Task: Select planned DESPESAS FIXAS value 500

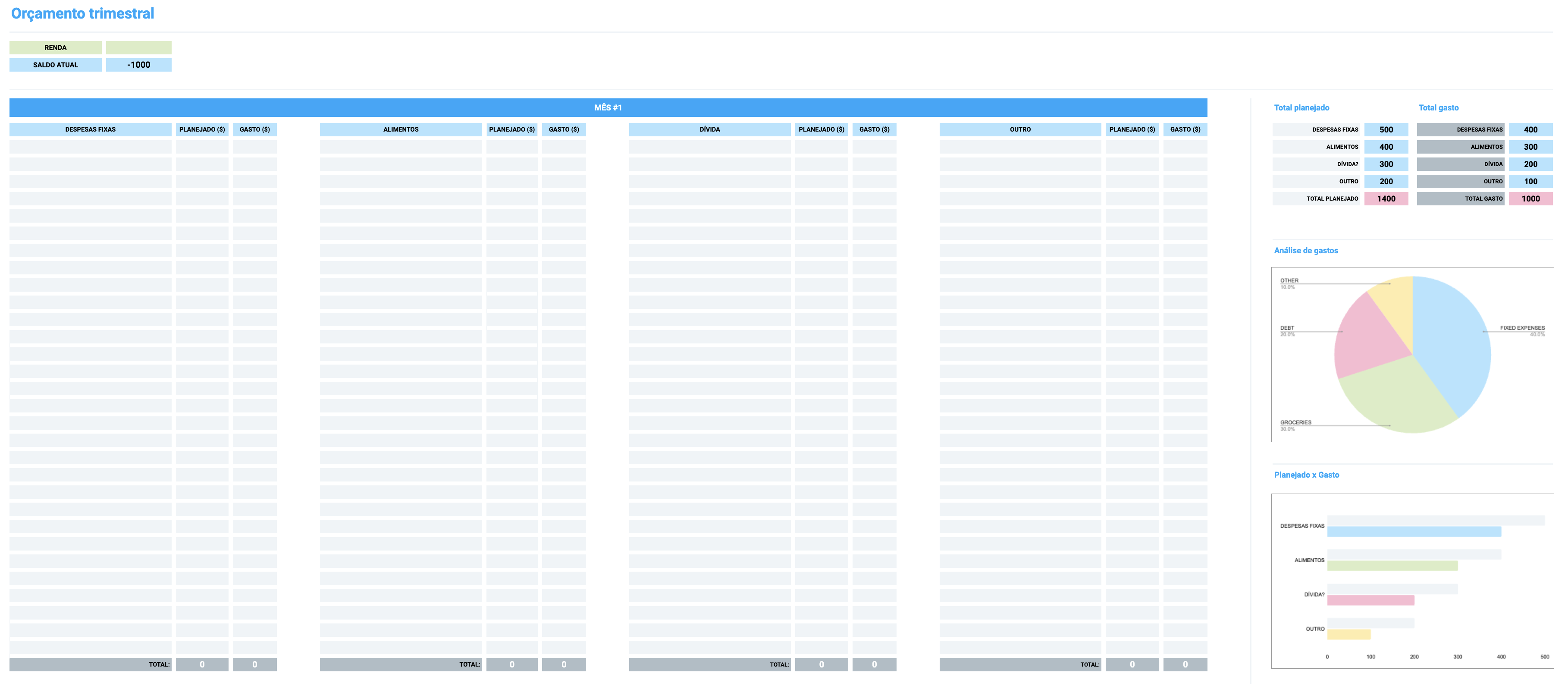Action: tap(1386, 129)
